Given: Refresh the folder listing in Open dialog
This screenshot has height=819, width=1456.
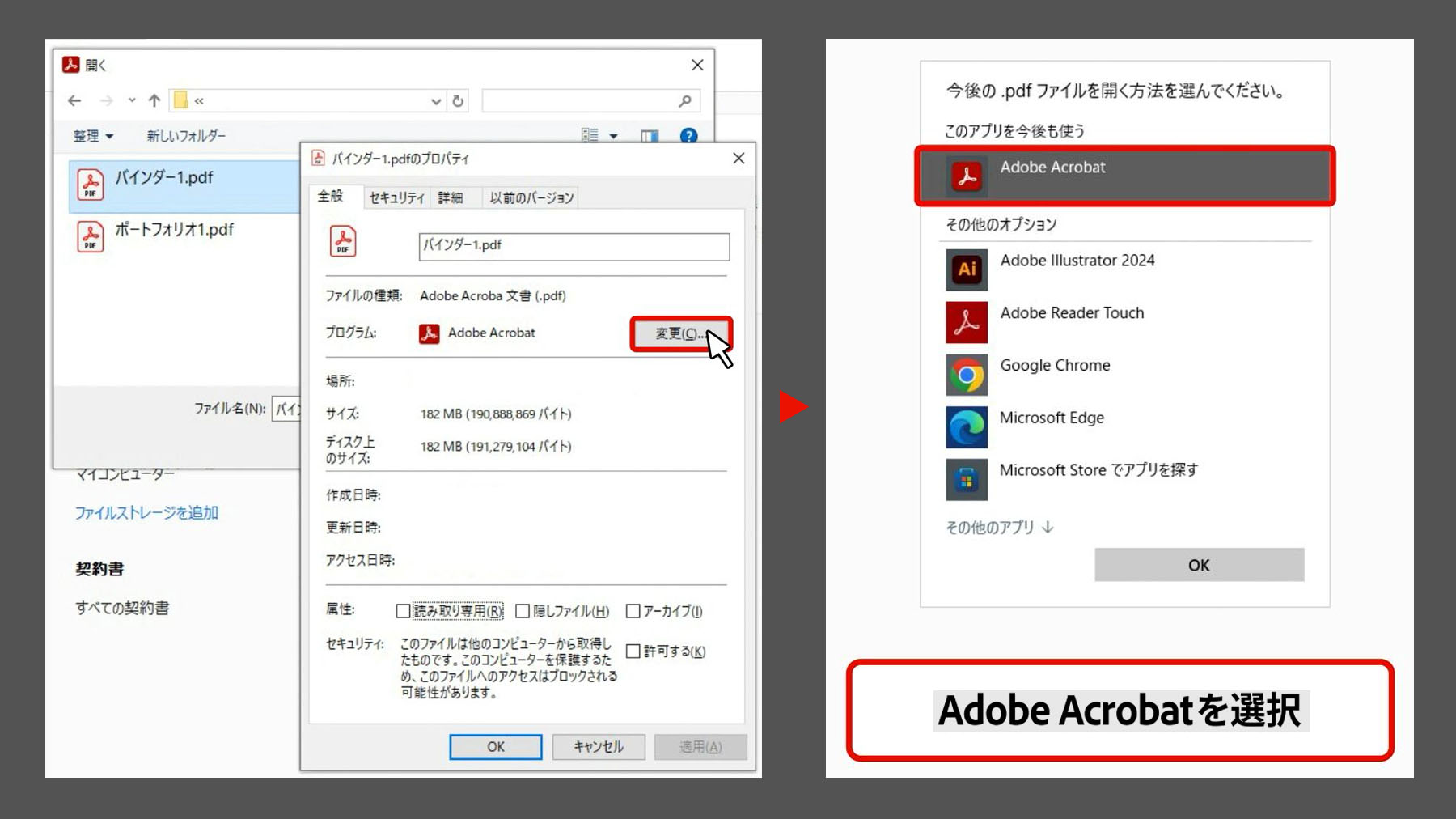Looking at the screenshot, I should (x=458, y=101).
